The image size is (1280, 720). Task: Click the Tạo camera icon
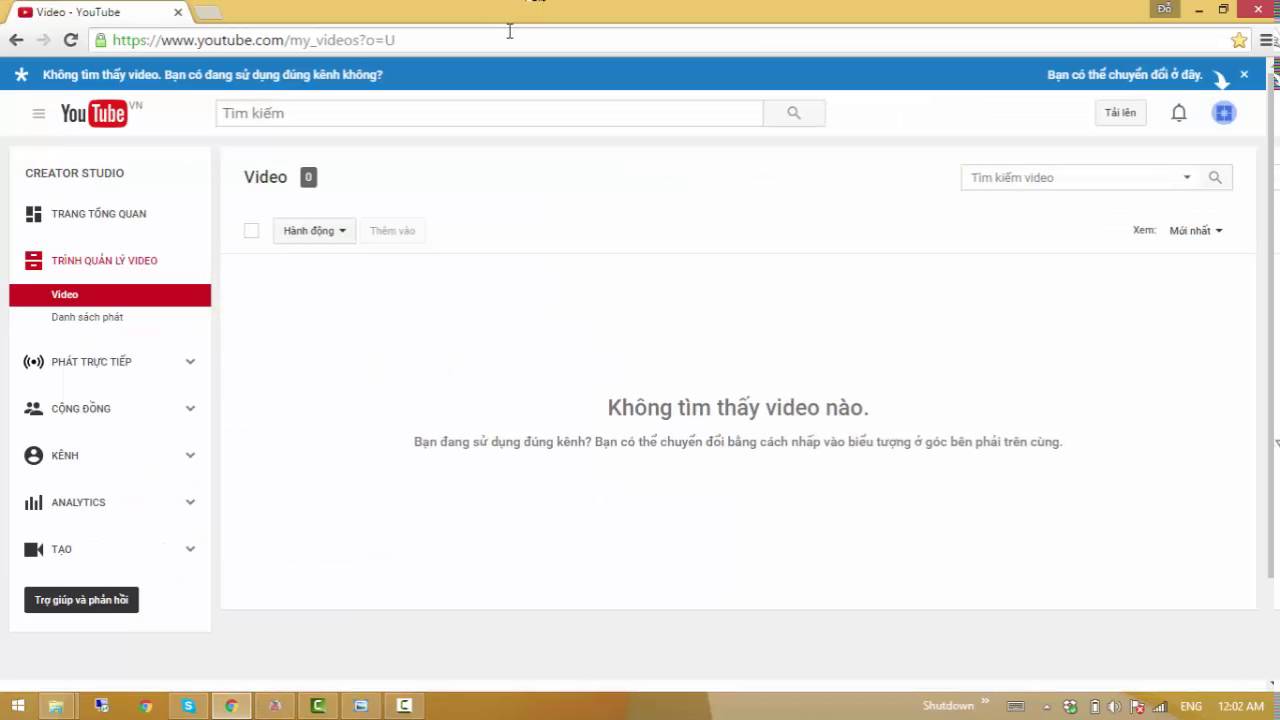tap(33, 550)
